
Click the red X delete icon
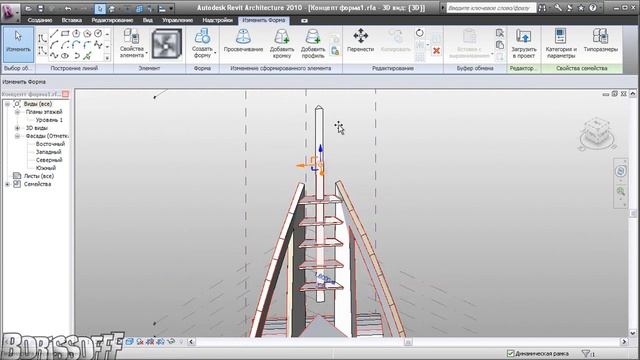coord(436,51)
